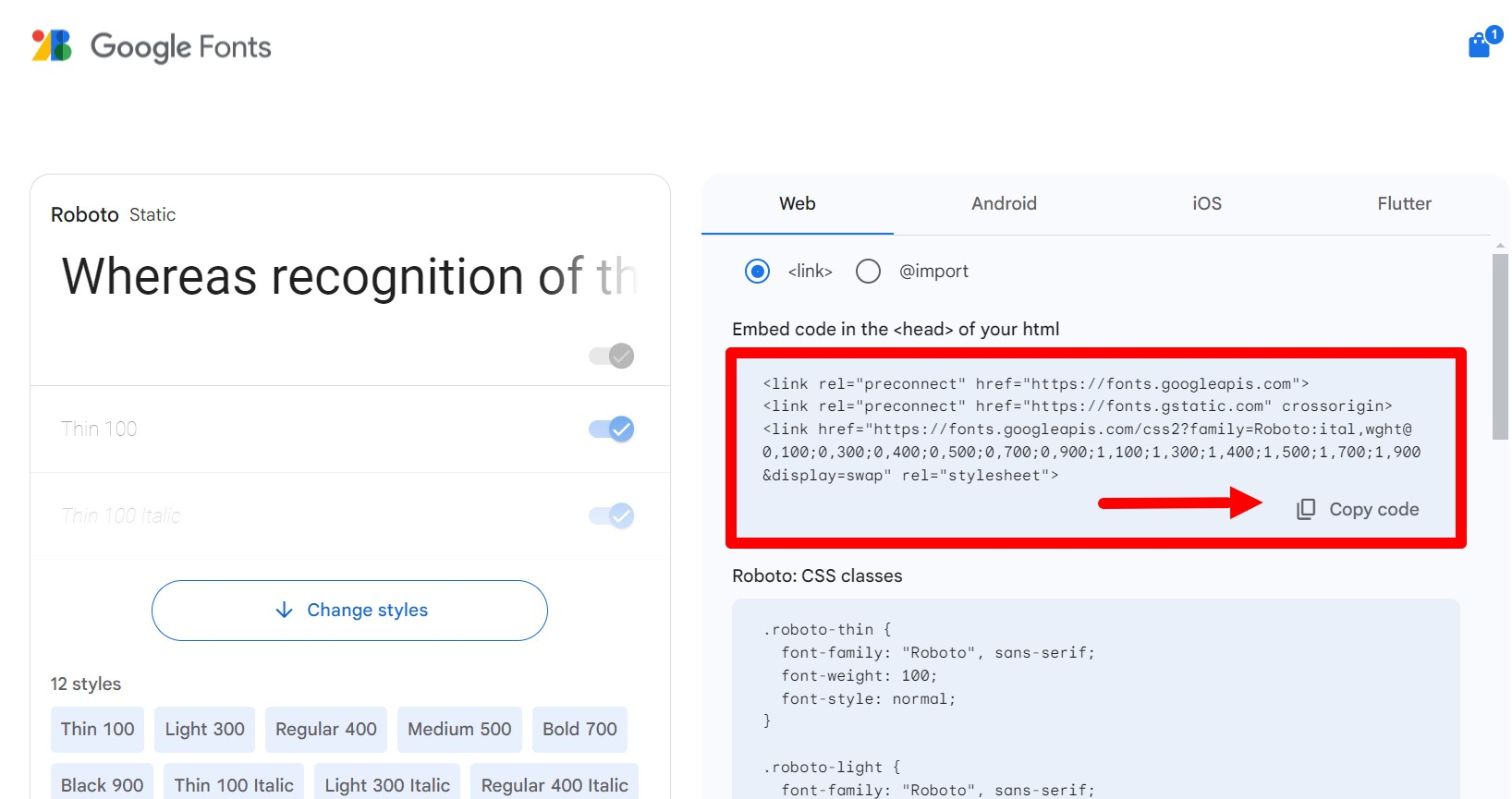This screenshot has width=1512, height=799.
Task: Click the down arrow icon in Change styles
Action: click(x=285, y=610)
